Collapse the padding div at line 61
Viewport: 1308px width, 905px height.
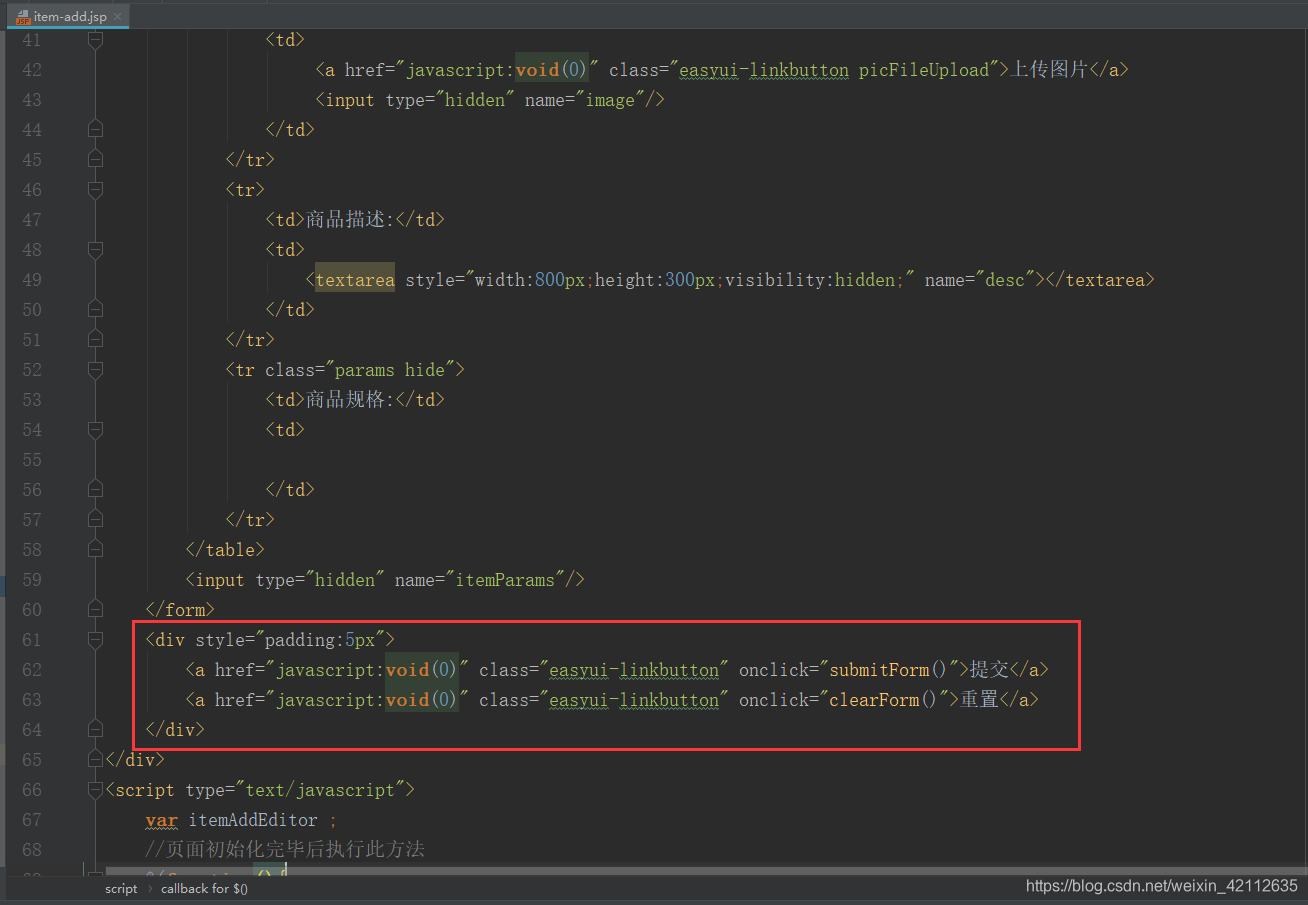click(x=95, y=640)
